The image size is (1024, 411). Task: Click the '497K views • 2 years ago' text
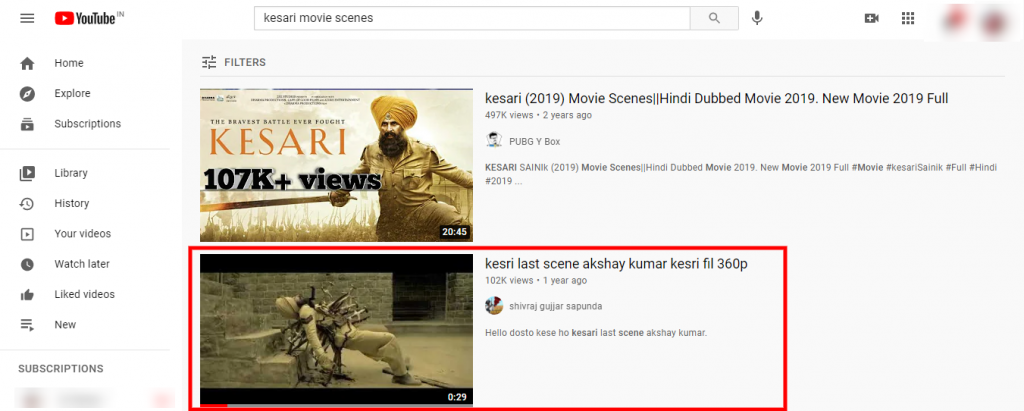(539, 116)
